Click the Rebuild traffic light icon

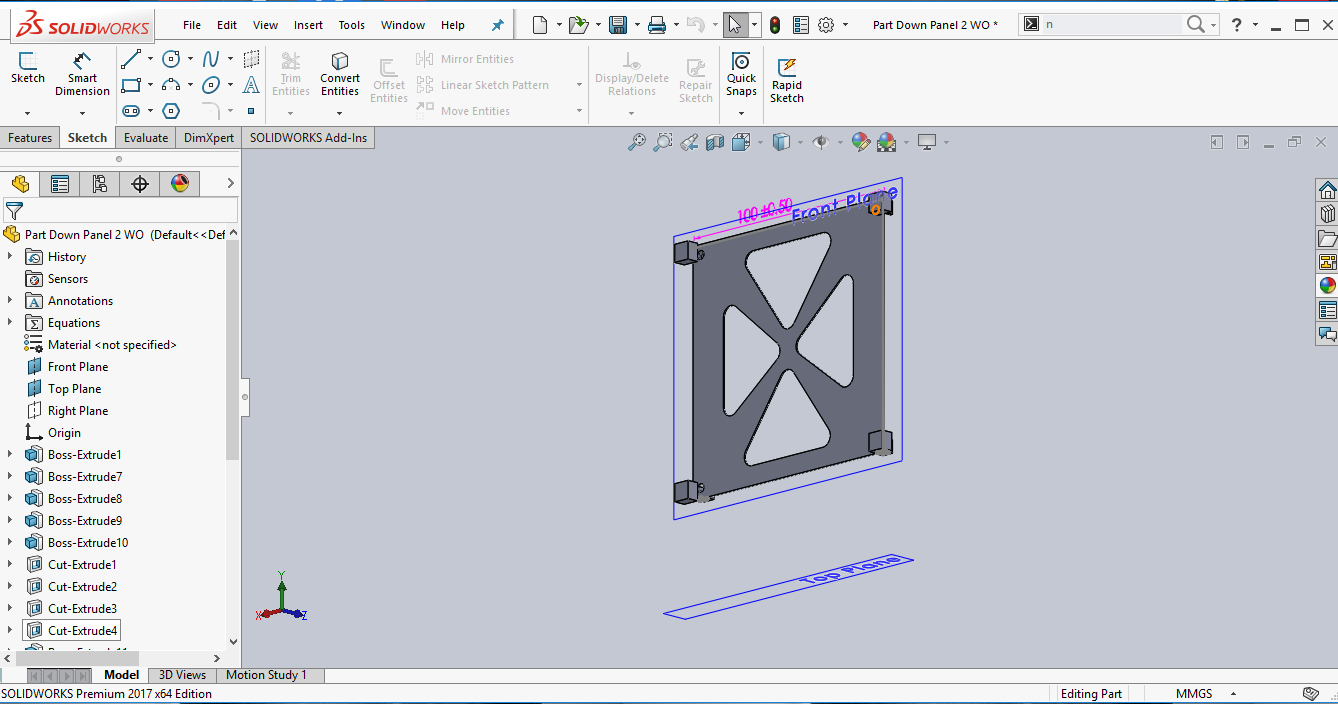click(x=775, y=25)
